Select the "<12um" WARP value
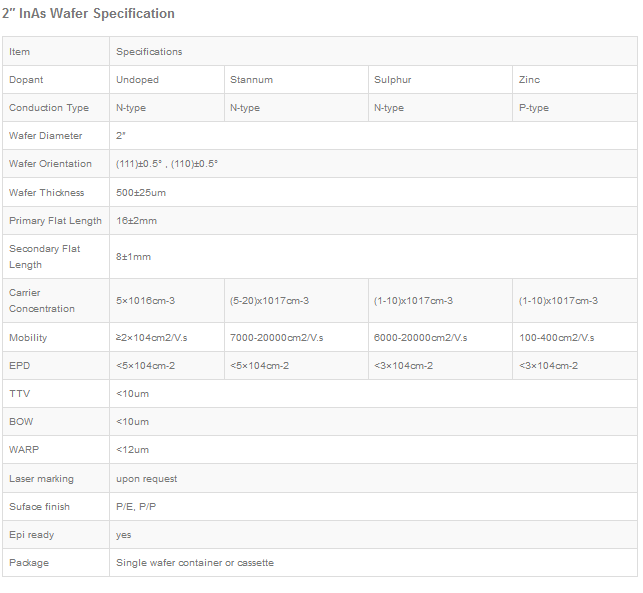Screen dimensions: 643x593 [x=132, y=450]
